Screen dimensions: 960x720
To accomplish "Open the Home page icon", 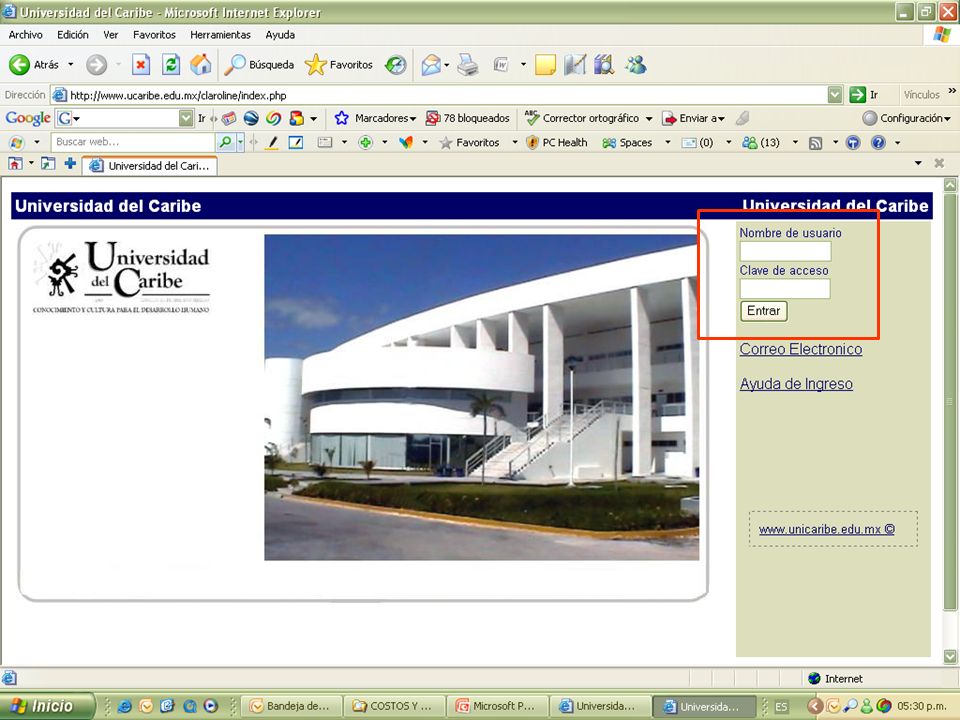I will (200, 64).
